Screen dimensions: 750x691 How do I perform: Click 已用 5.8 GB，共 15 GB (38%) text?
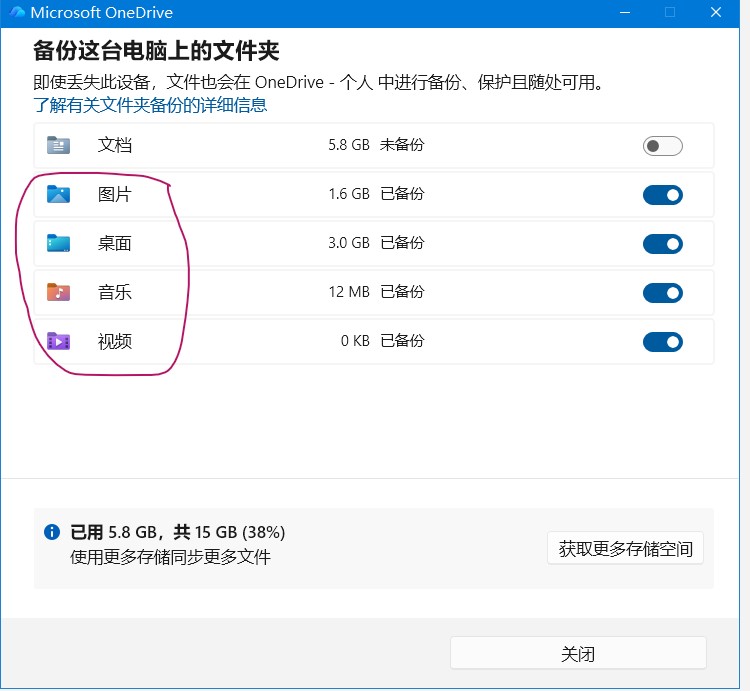coord(177,532)
